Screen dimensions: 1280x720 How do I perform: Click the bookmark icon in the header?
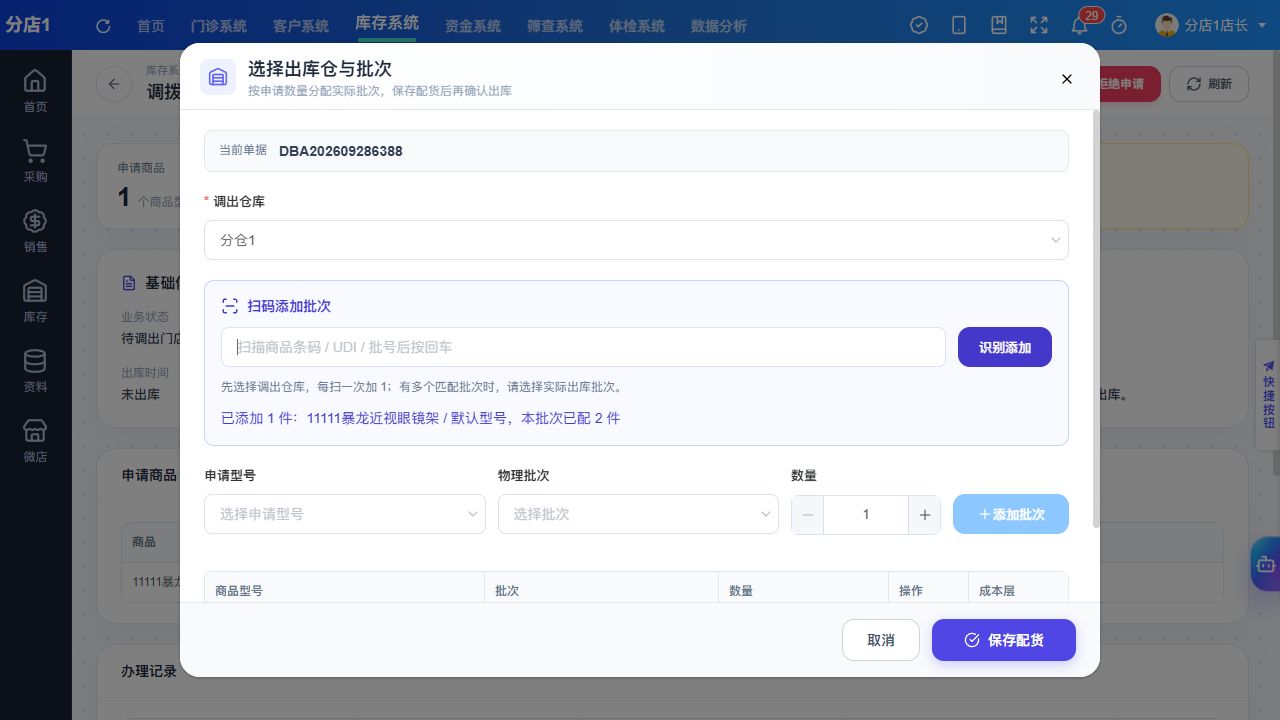coord(999,26)
